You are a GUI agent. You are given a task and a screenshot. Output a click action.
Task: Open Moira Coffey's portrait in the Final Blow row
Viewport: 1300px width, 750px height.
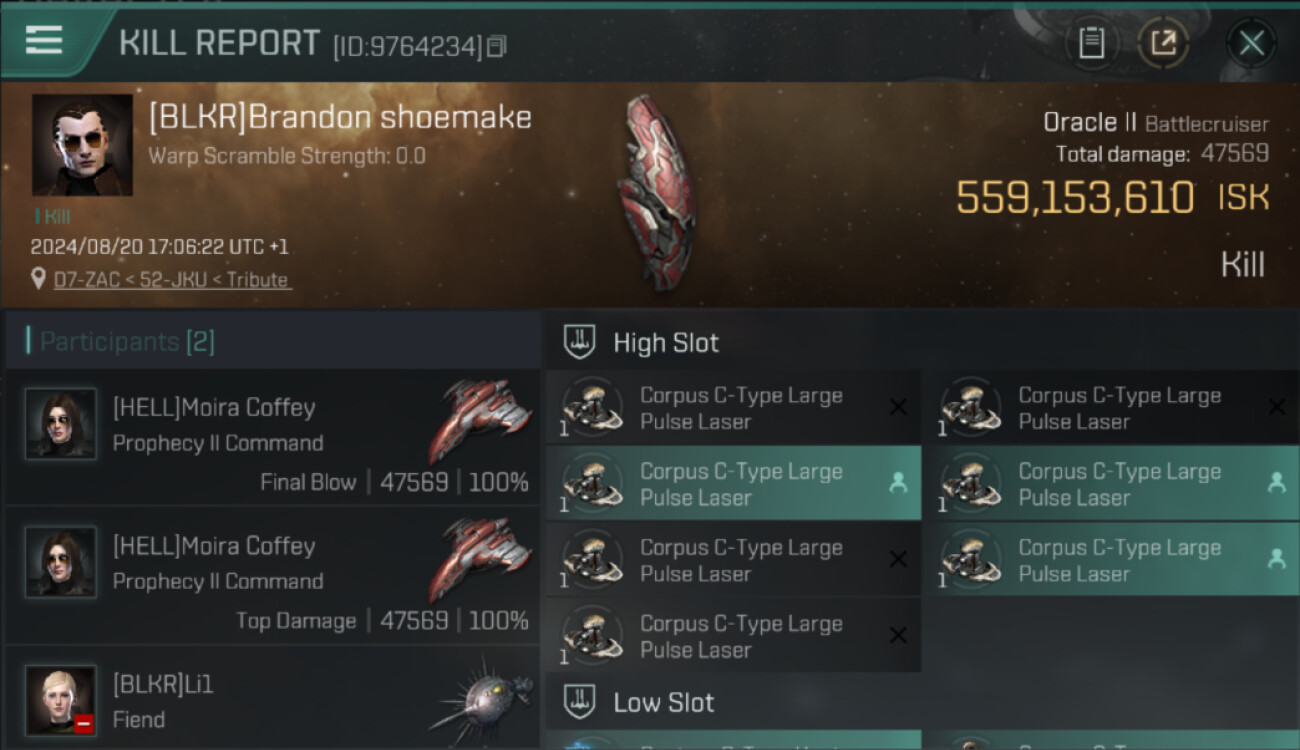pyautogui.click(x=61, y=424)
